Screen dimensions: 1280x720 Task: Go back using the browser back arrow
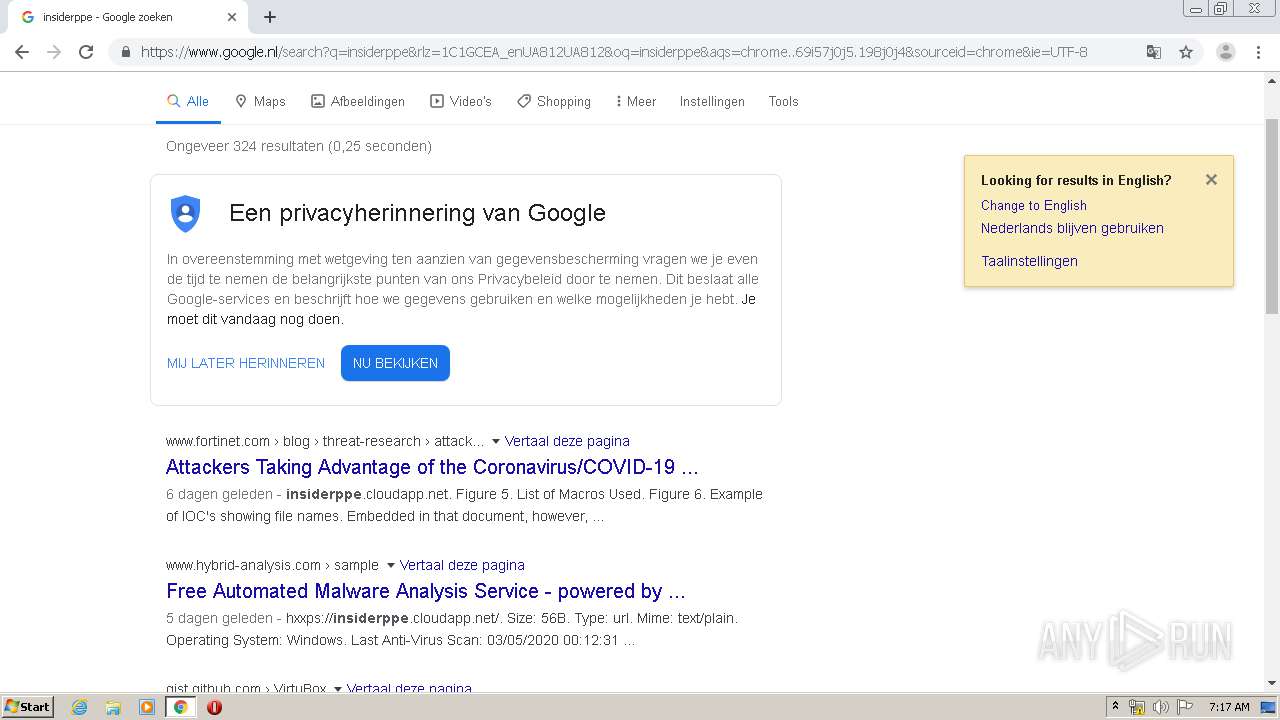pos(22,52)
